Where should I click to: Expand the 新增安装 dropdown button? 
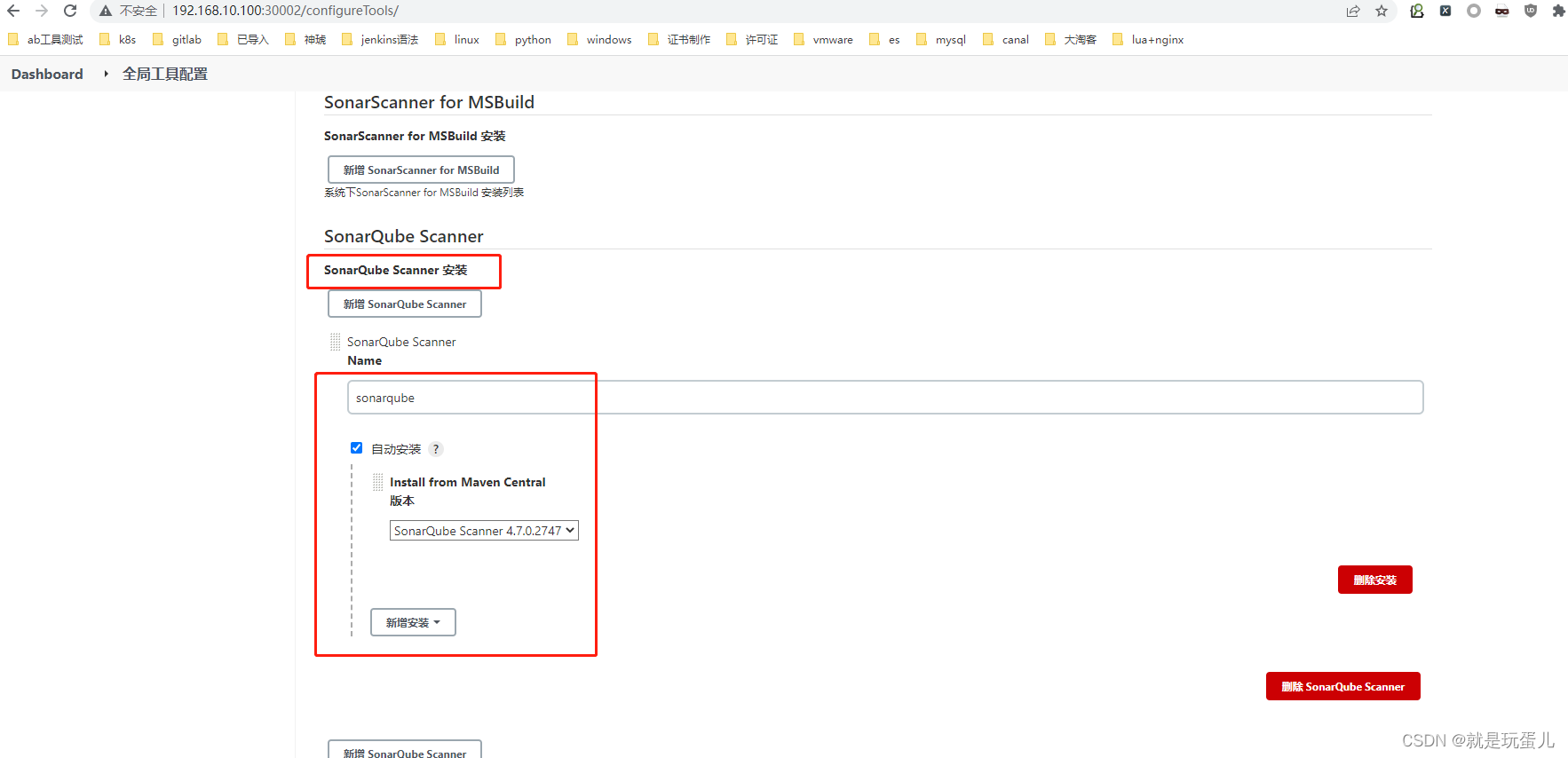pyautogui.click(x=413, y=622)
